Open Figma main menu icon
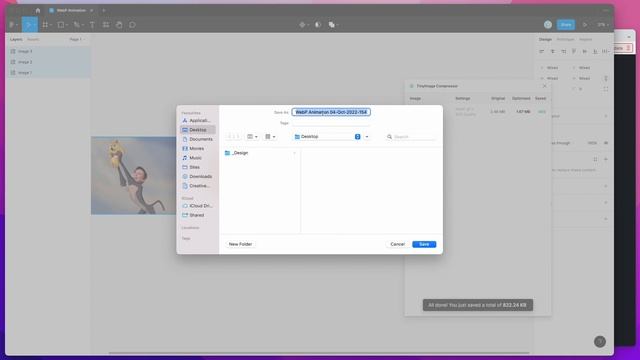Screen dimensions: 640x360 coord(13,25)
